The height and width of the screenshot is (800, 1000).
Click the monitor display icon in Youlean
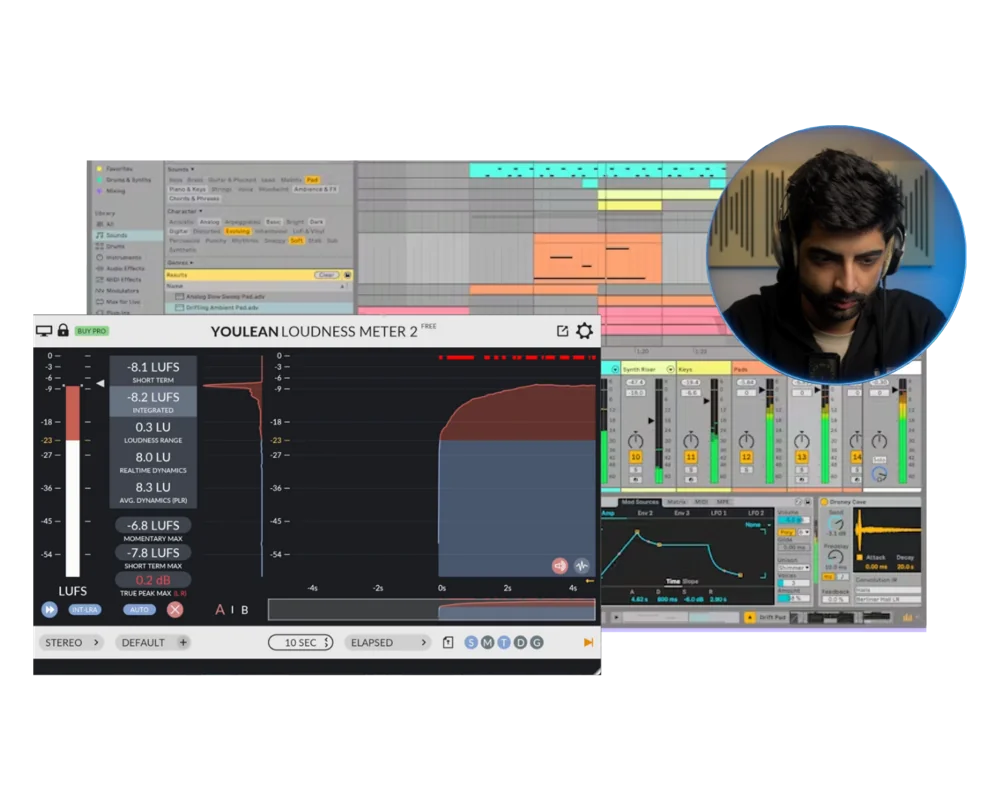44,330
